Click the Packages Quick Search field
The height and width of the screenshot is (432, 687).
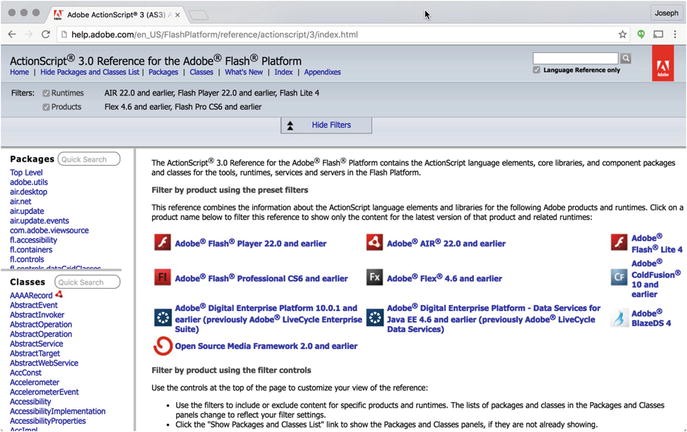click(x=89, y=159)
